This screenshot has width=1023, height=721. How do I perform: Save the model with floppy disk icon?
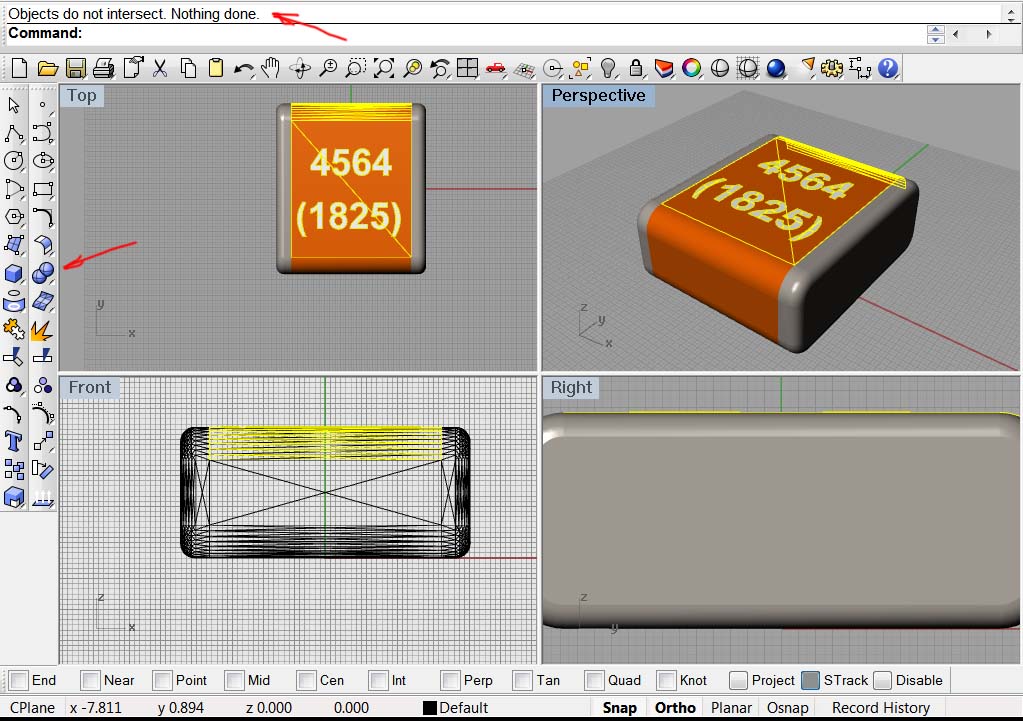point(76,68)
